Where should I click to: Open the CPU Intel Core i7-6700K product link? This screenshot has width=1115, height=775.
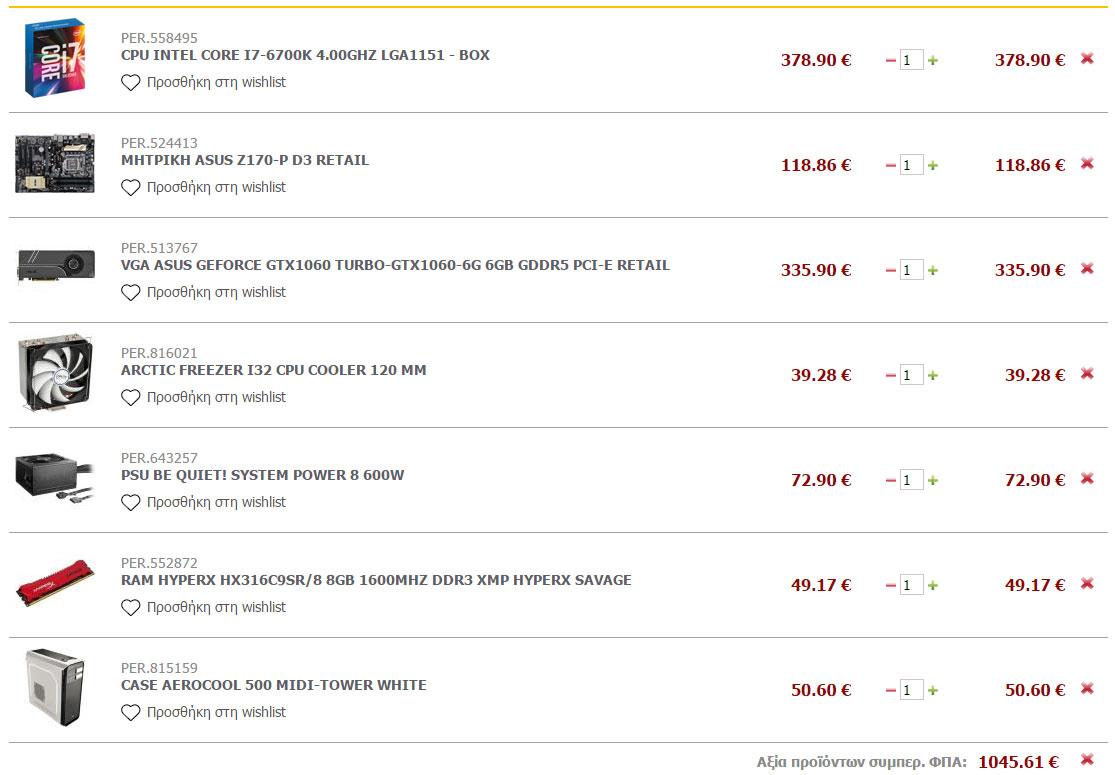click(305, 55)
